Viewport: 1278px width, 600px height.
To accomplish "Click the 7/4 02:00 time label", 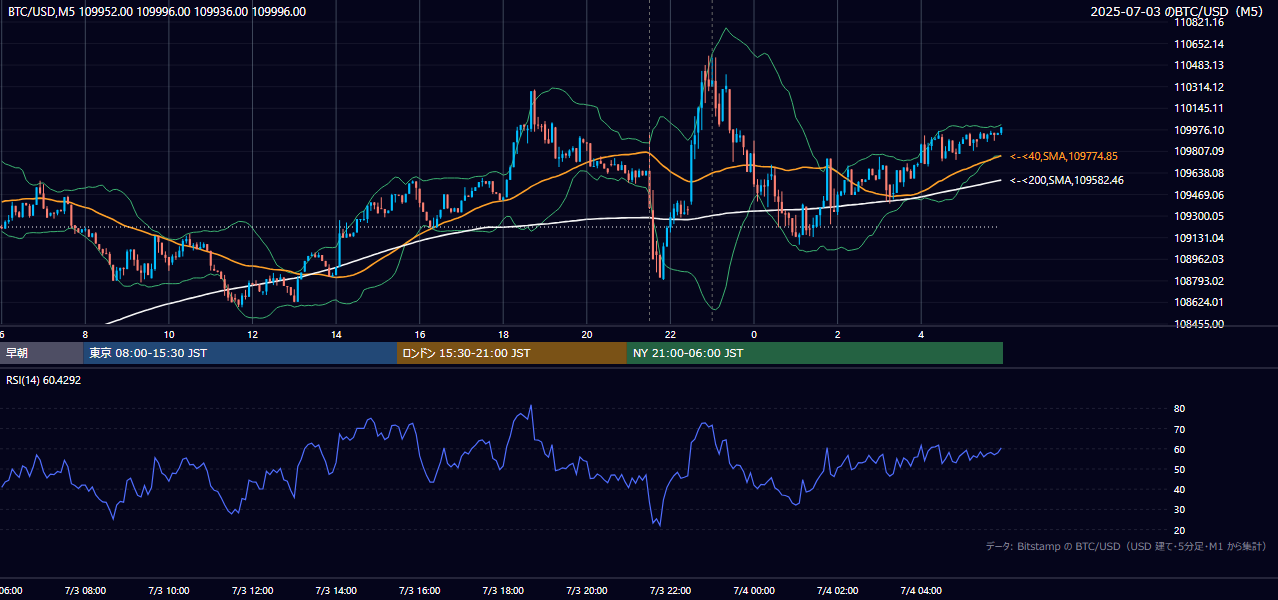I will (838, 591).
